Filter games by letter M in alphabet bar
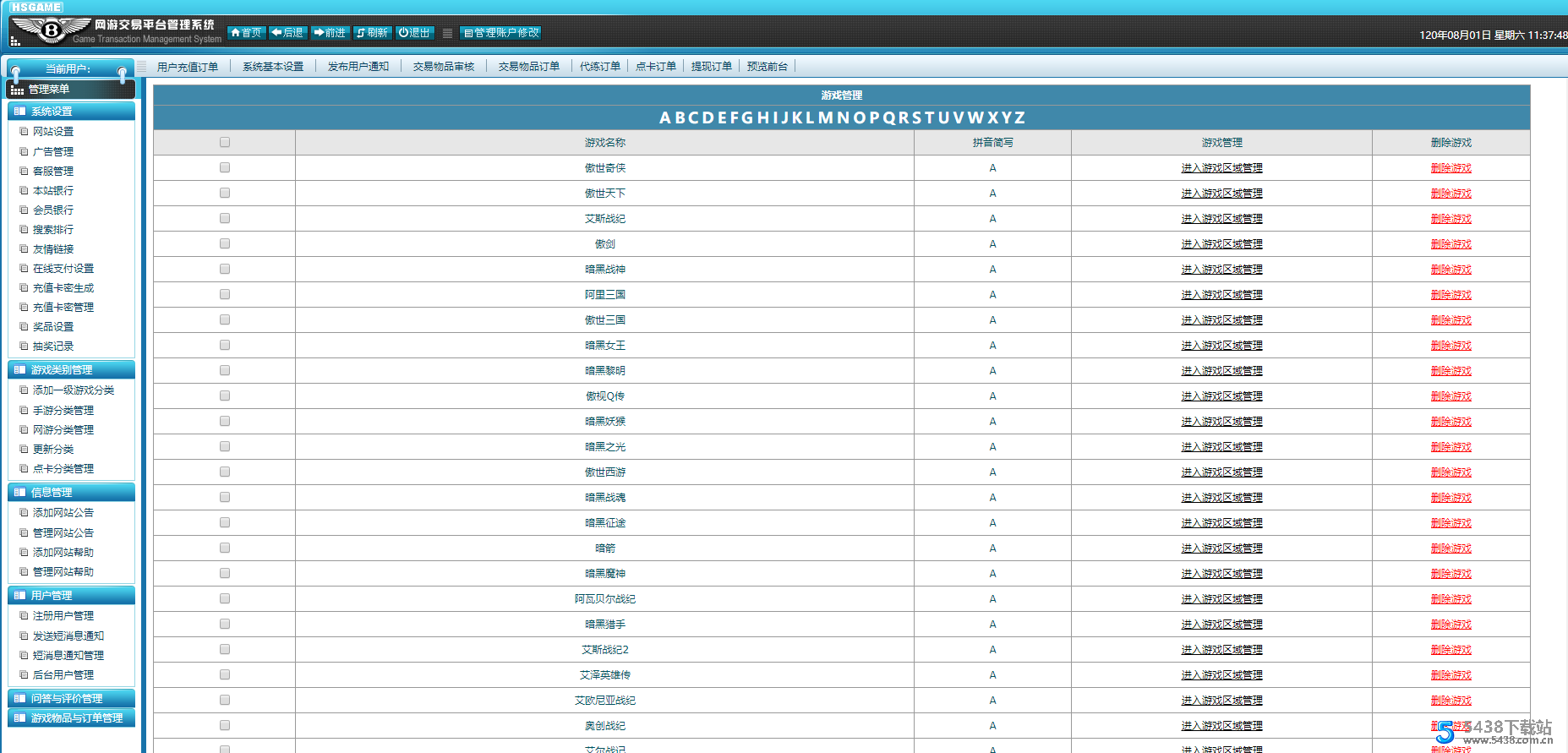1568x753 pixels. [825, 117]
